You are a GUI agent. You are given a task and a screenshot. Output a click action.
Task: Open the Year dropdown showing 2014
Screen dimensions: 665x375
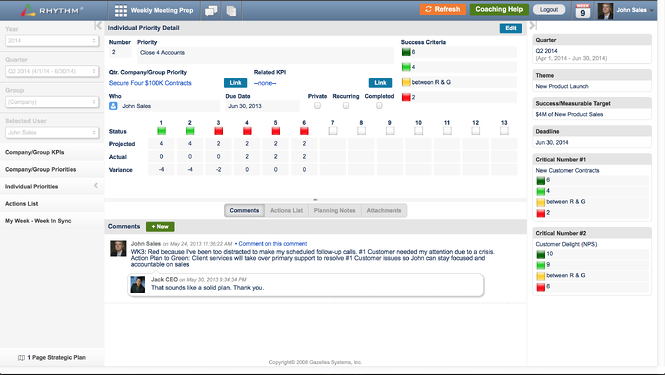[x=52, y=41]
